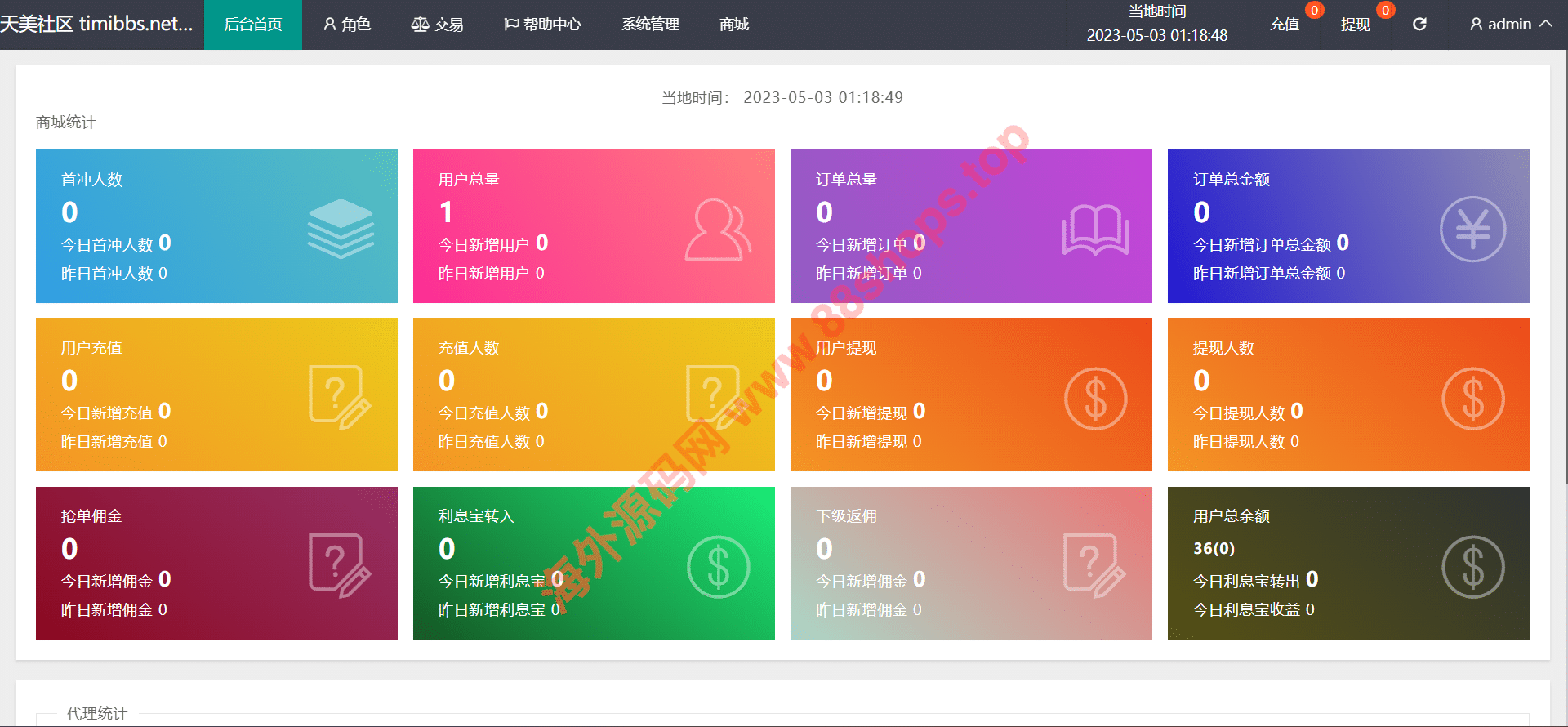This screenshot has width=1568, height=727.
Task: Click the dollar icon in 用户提现 card
Action: click(1095, 399)
